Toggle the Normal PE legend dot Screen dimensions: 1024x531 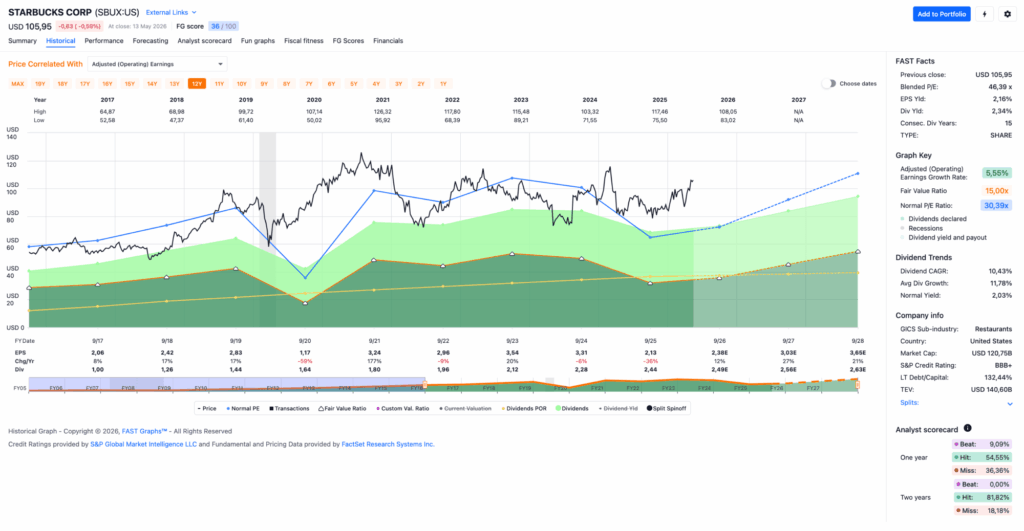click(228, 408)
